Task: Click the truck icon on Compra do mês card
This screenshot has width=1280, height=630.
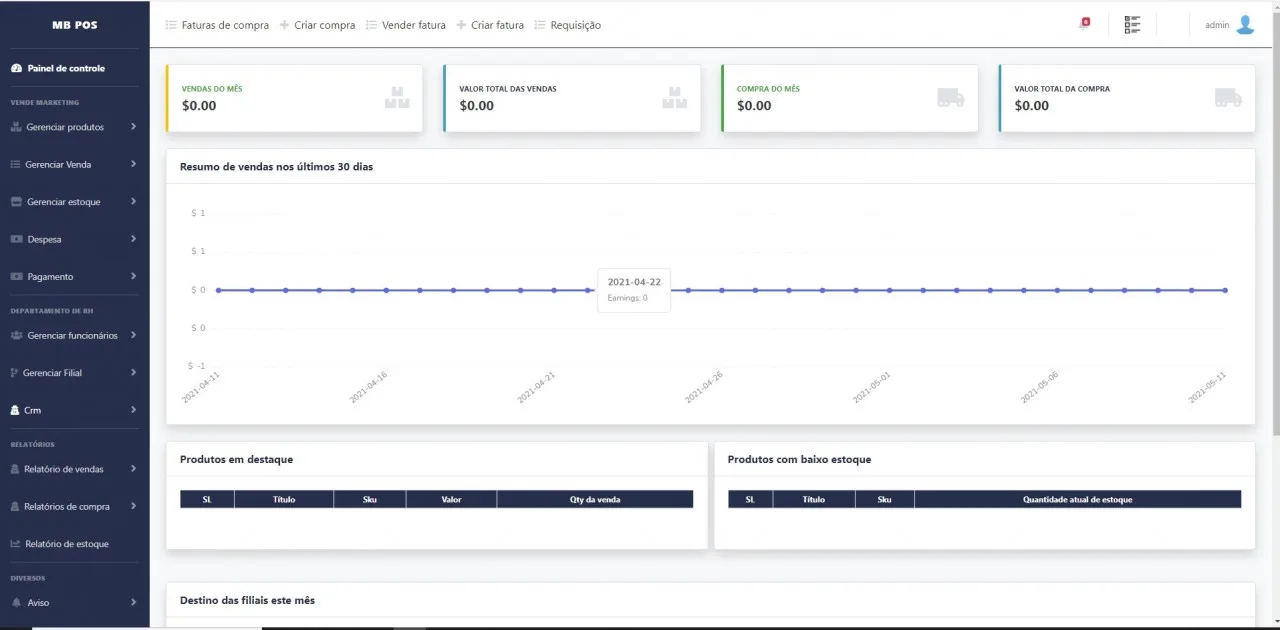Action: [x=950, y=98]
